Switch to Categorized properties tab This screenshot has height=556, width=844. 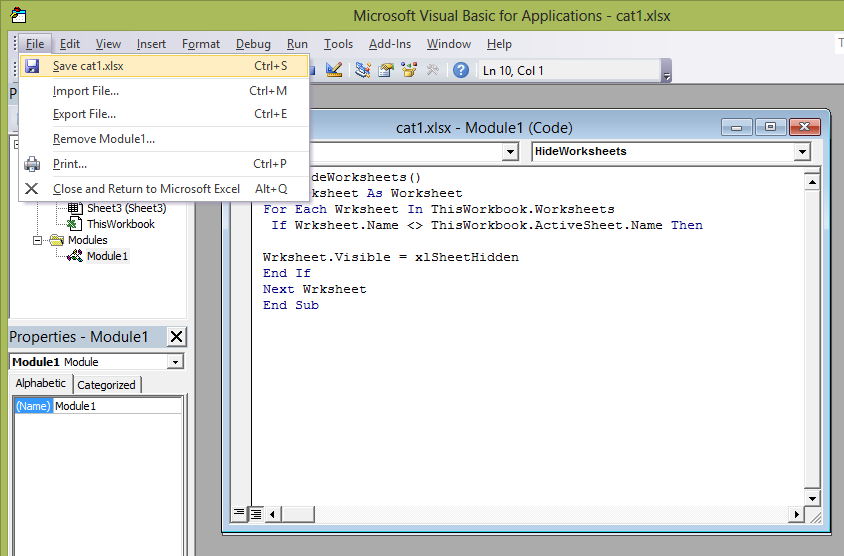click(107, 385)
